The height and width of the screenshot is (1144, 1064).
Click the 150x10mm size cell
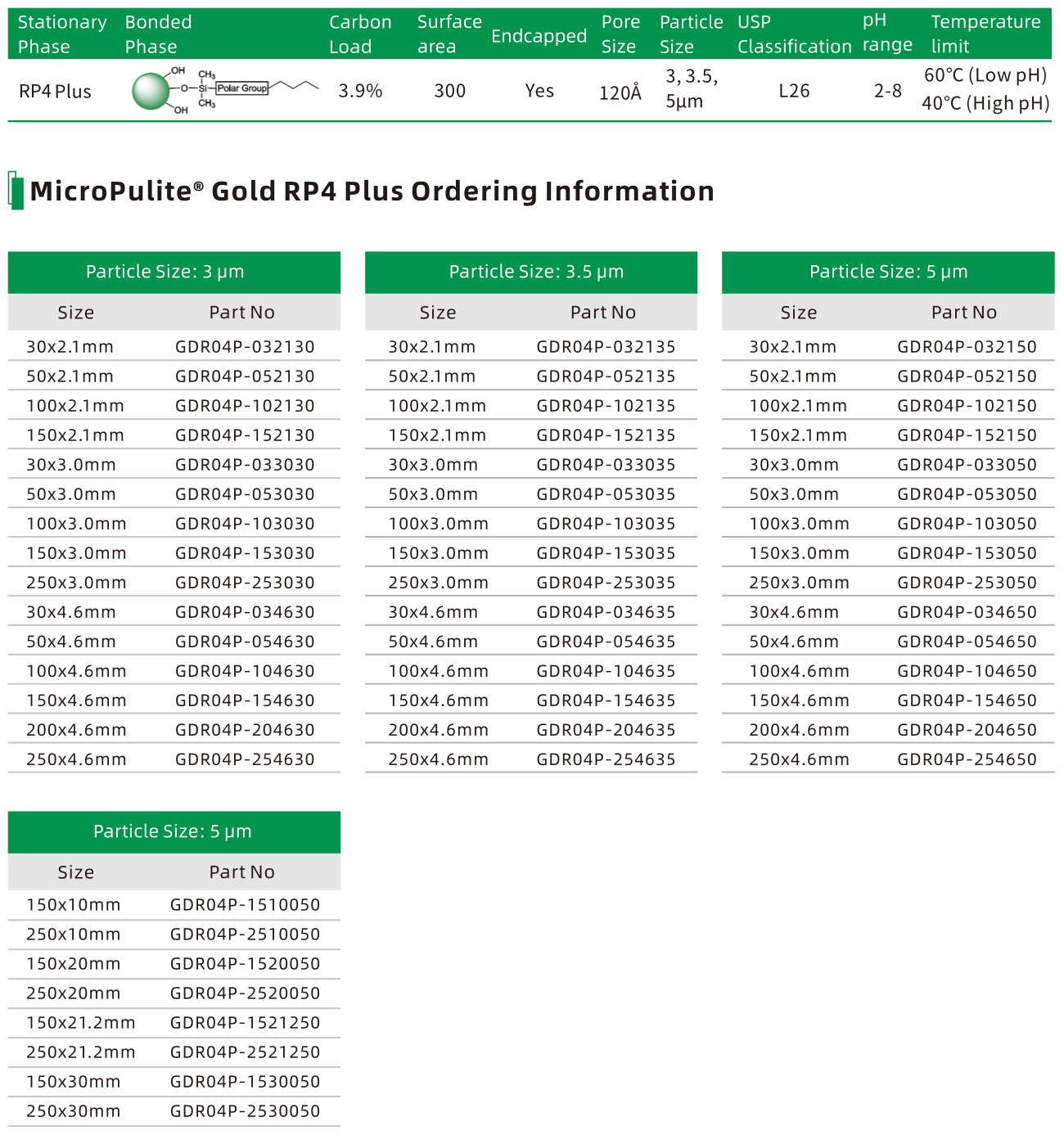74,905
